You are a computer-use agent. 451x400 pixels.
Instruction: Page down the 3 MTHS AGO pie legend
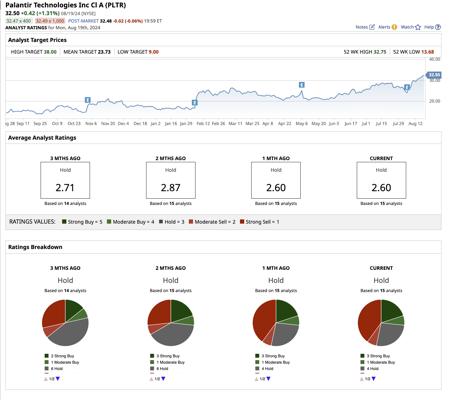pyautogui.click(x=58, y=379)
